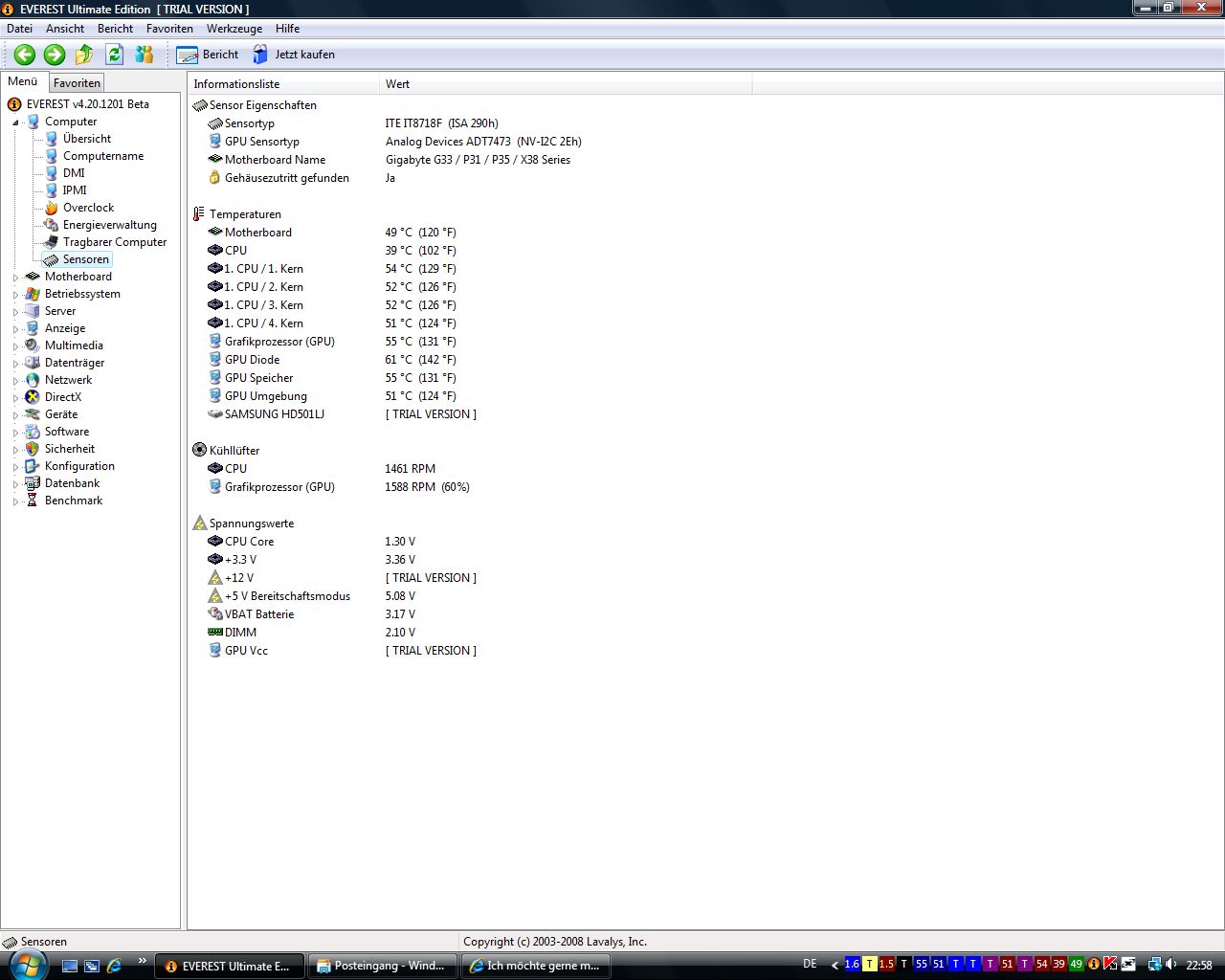Click the Tragbarer Computer laptop icon
The height and width of the screenshot is (980, 1225).
coord(52,242)
